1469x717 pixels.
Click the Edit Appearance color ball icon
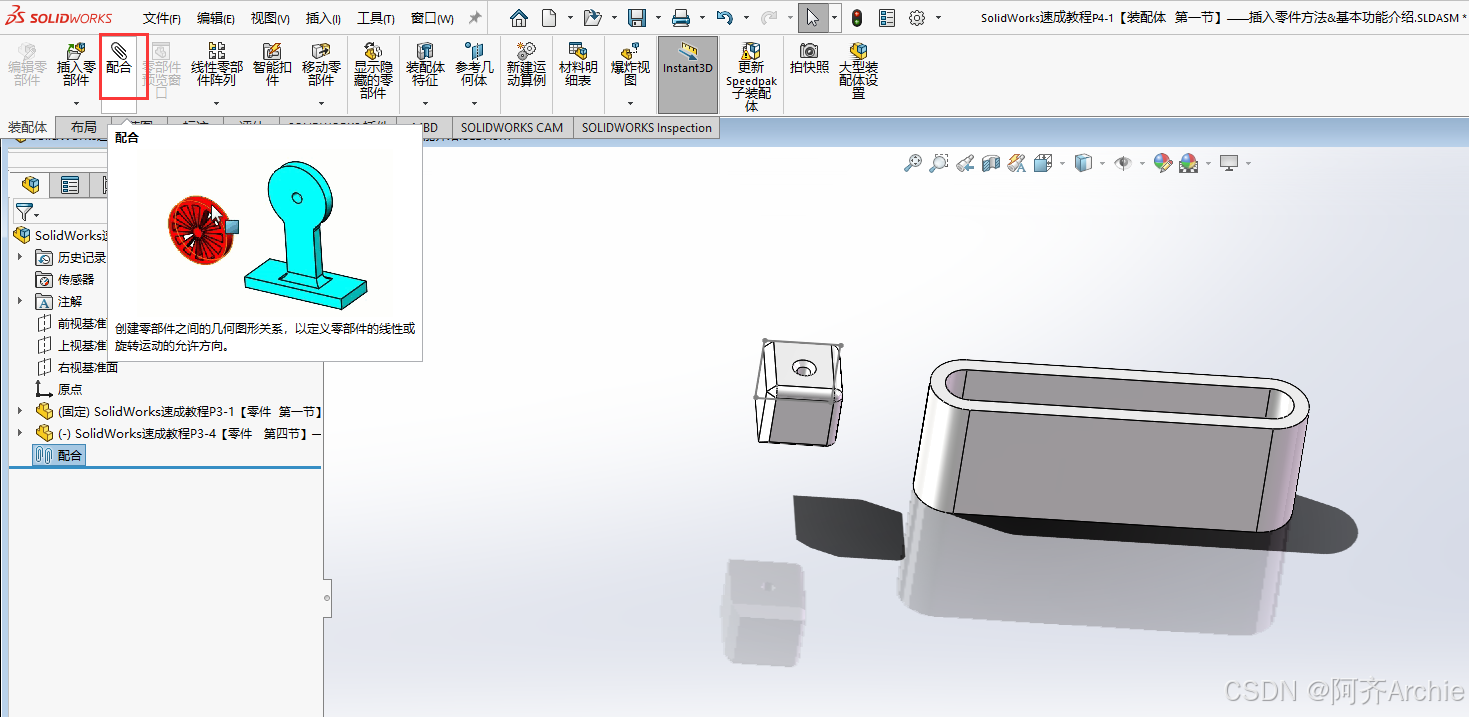1162,163
